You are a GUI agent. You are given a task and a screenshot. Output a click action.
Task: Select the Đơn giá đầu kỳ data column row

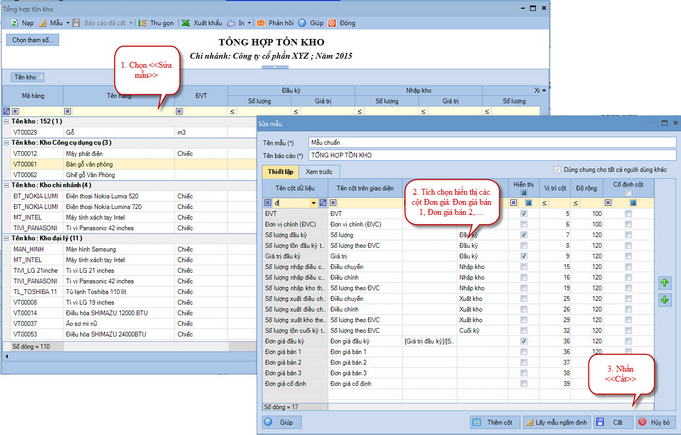click(458, 341)
